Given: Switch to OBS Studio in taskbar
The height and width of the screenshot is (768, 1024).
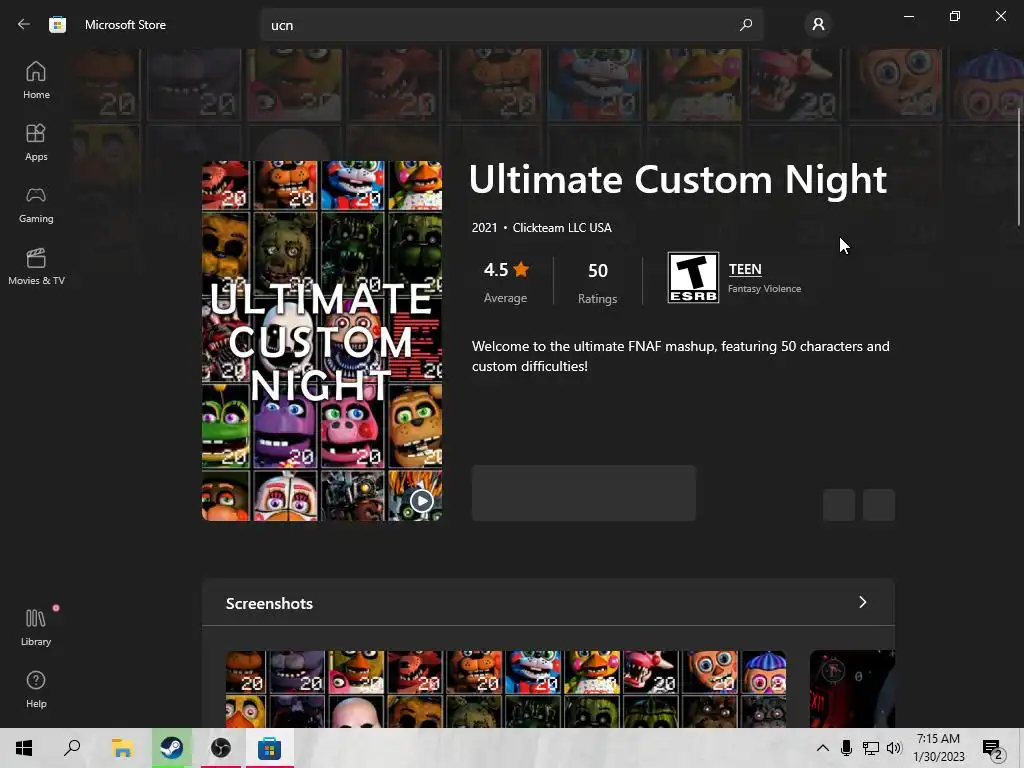Looking at the screenshot, I should coord(221,748).
